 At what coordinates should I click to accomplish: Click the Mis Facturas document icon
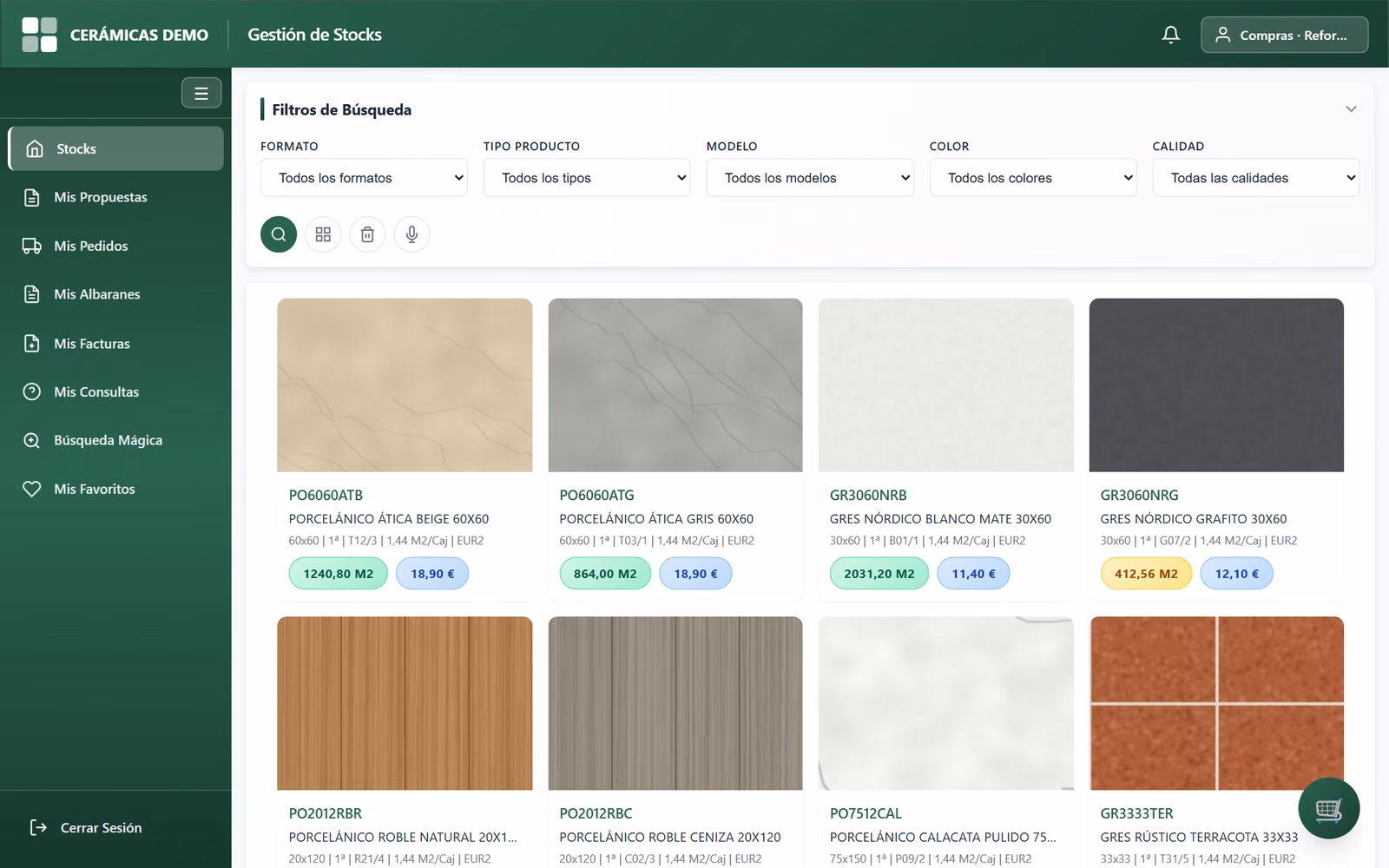point(32,343)
